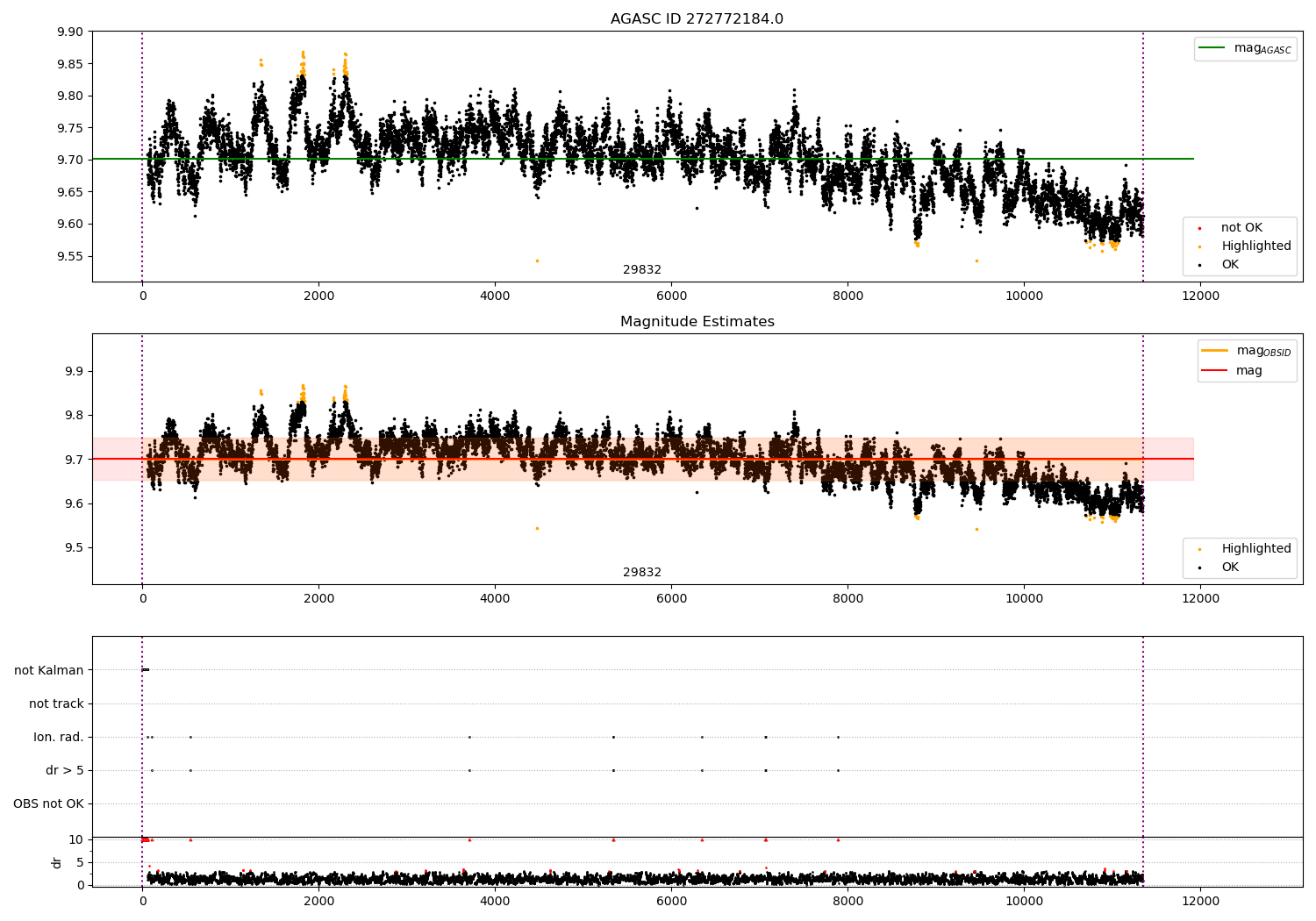1316x921 pixels.
Task: Click the vertical 'dr' axis label
Action: click(57, 863)
